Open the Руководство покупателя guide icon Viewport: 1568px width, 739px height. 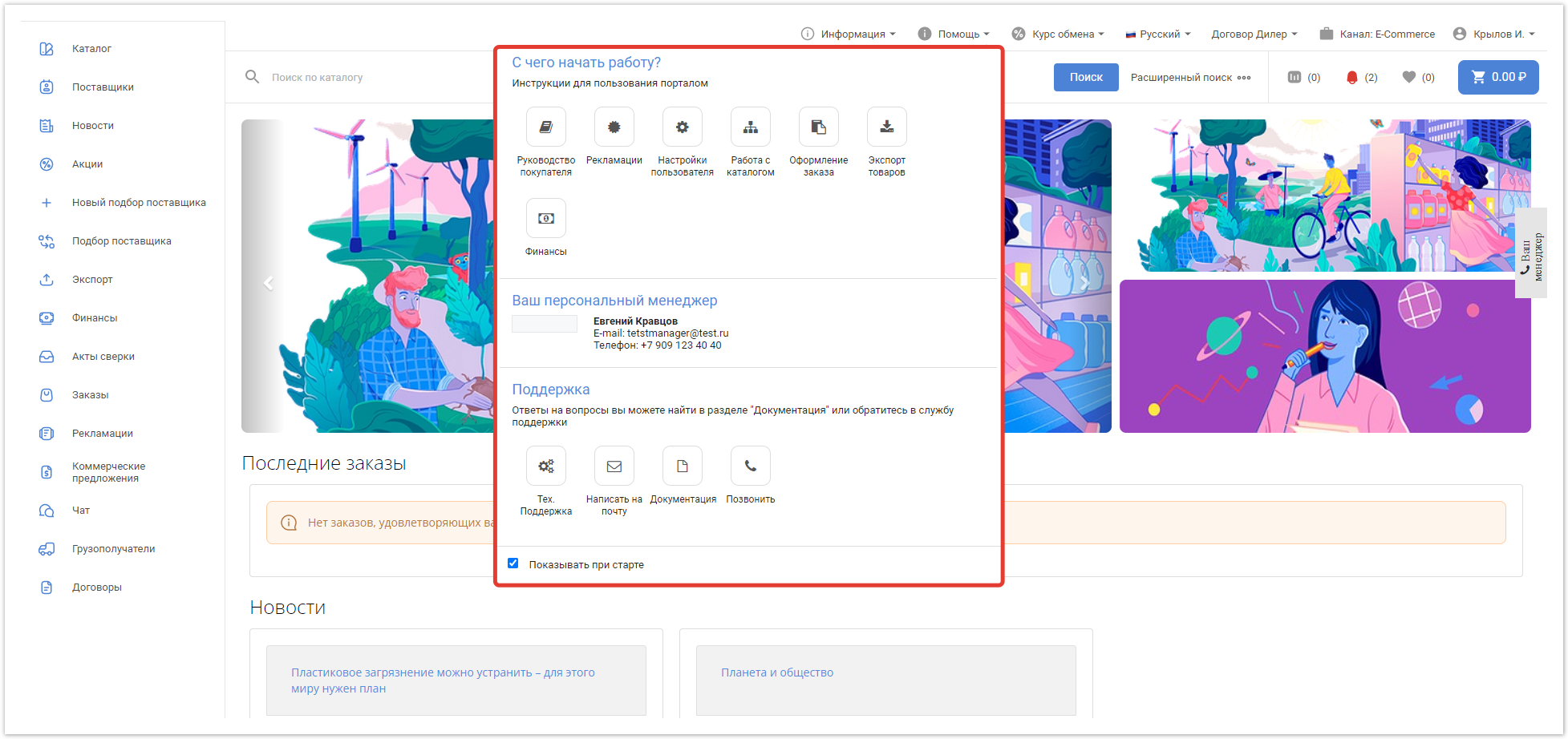545,127
